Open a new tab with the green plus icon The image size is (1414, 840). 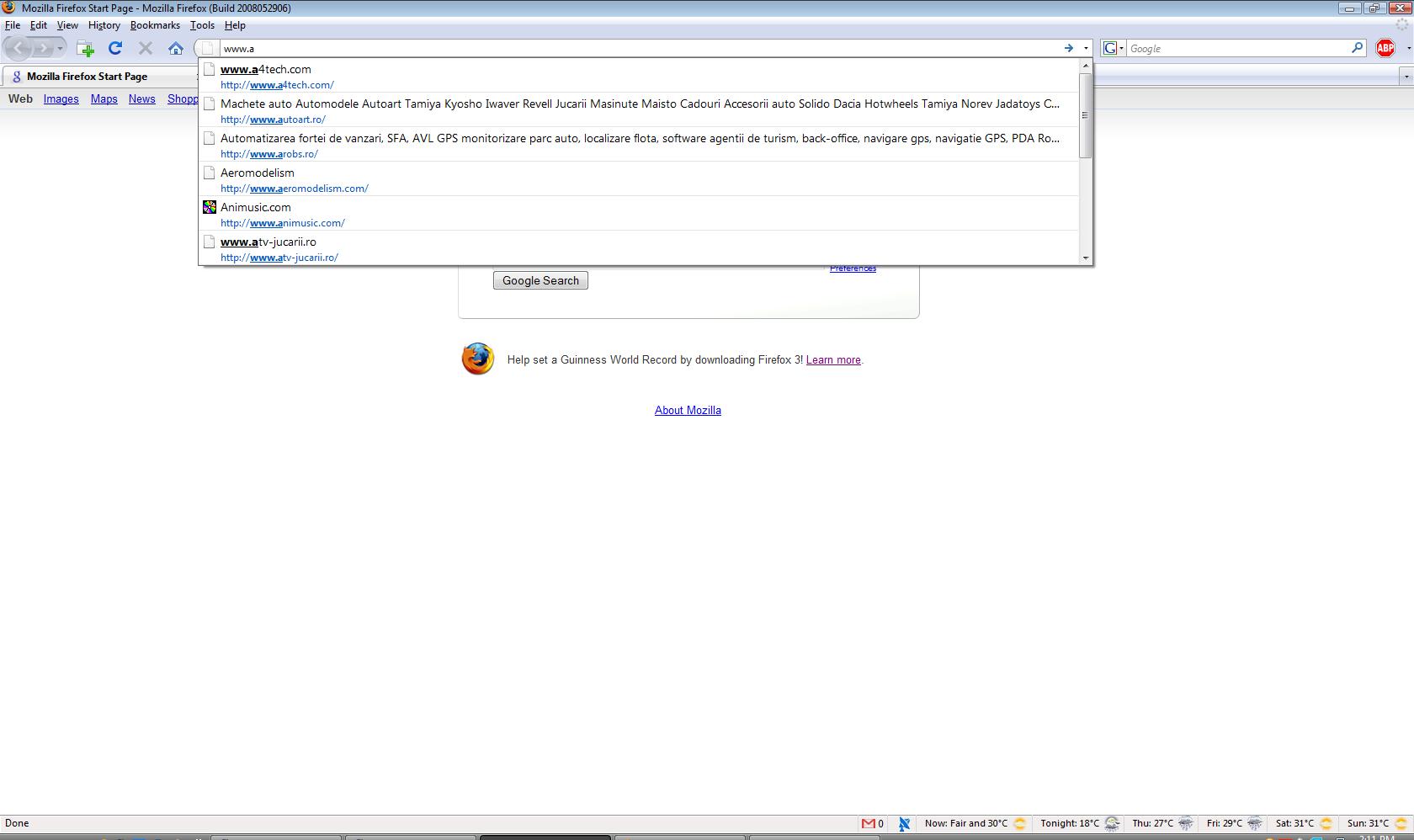click(x=85, y=48)
